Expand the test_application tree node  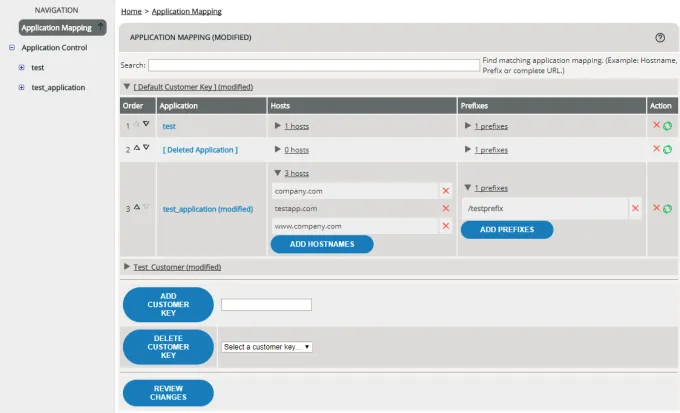(x=21, y=87)
